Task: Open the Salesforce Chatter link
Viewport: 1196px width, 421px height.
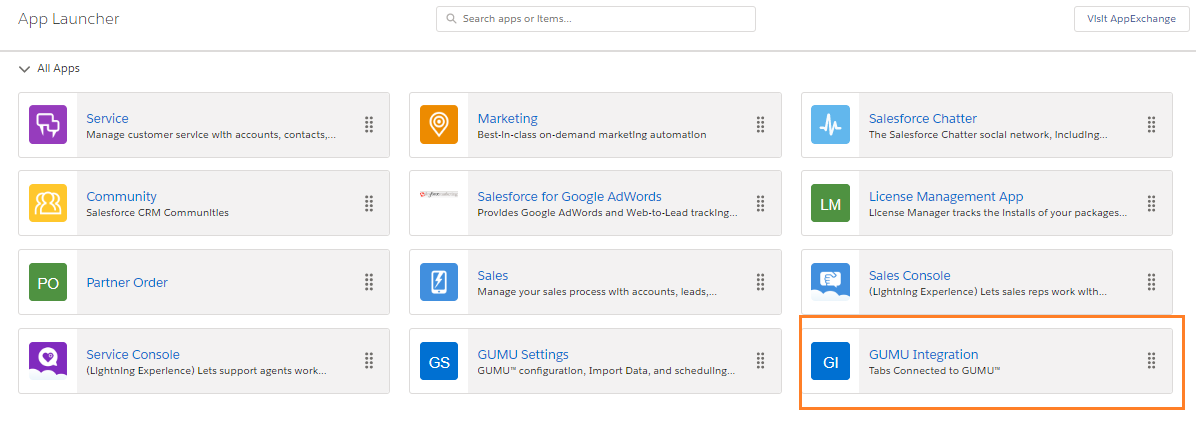Action: pyautogui.click(x=923, y=118)
